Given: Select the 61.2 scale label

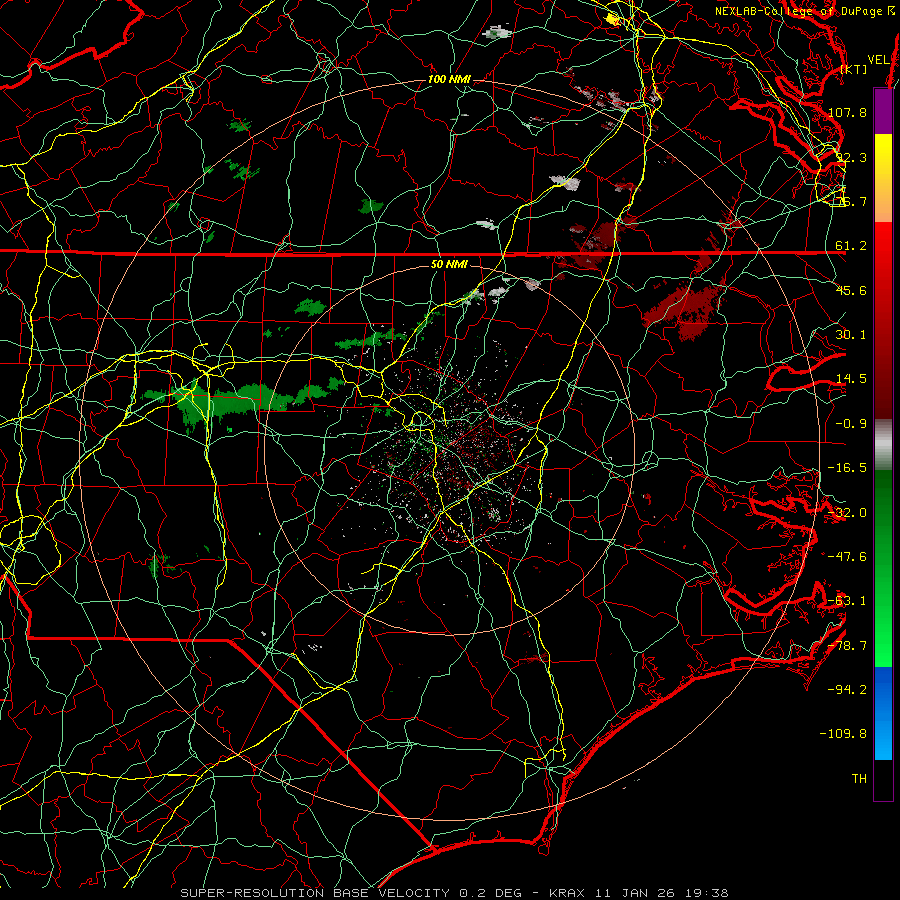Looking at the screenshot, I should [x=851, y=246].
